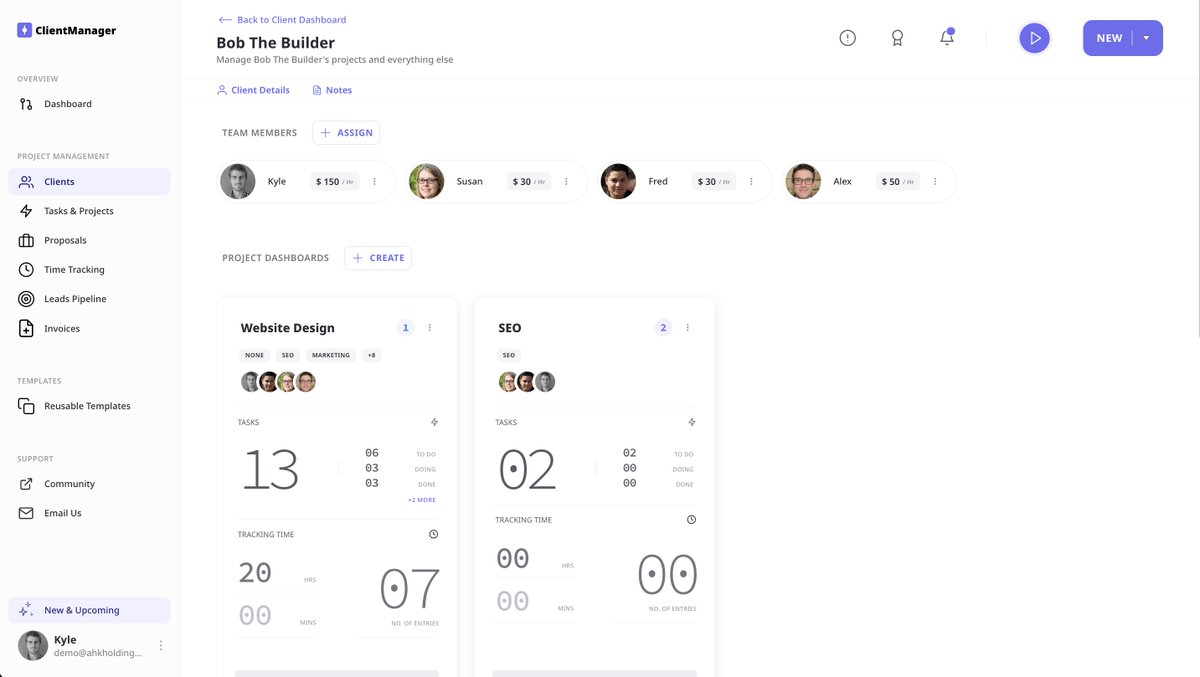Click the lightning icon above Website Design tasks
Viewport: 1200px width, 677px height.
click(434, 421)
